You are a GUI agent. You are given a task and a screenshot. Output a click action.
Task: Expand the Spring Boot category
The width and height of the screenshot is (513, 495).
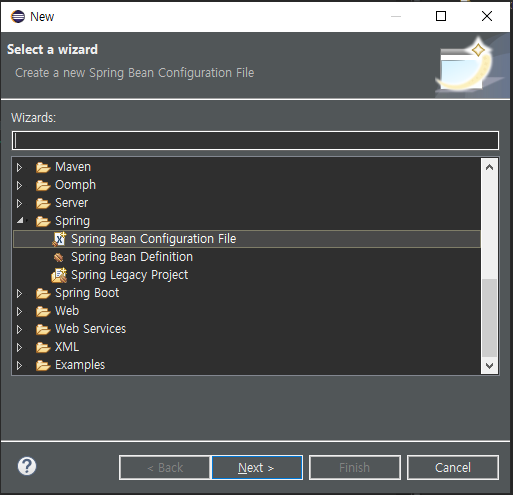click(19, 293)
